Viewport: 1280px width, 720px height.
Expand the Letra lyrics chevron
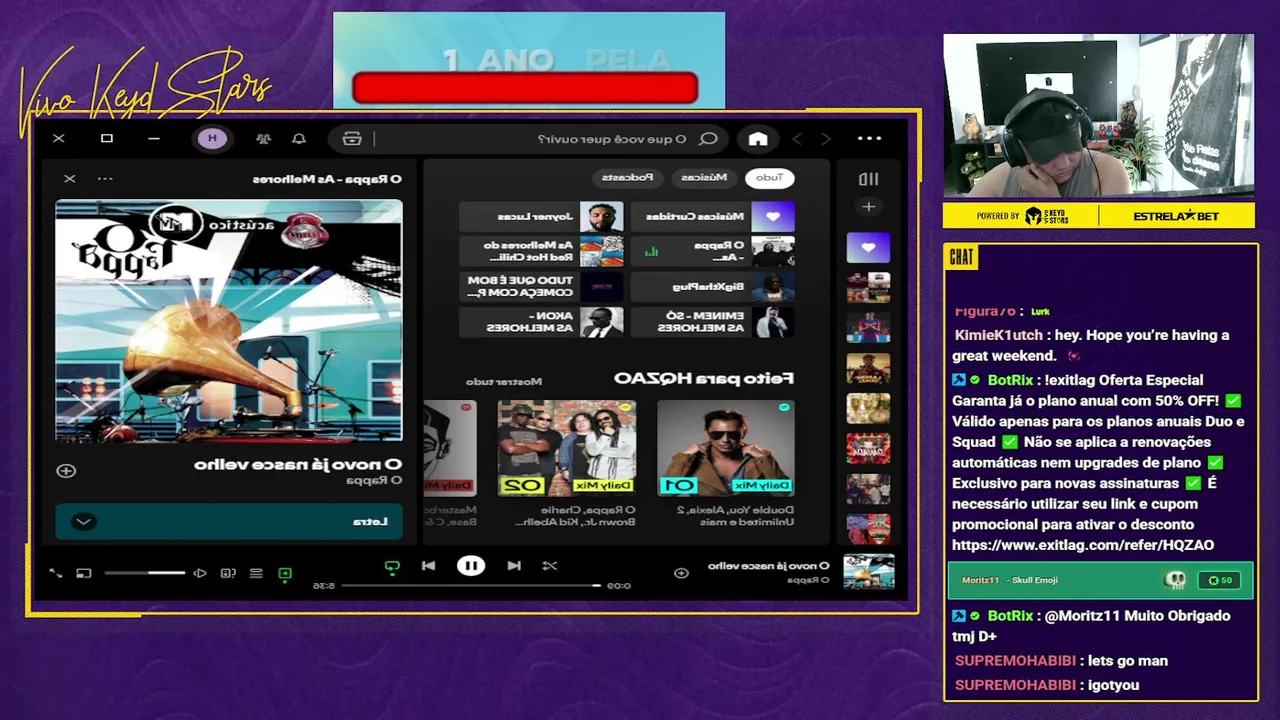[x=84, y=522]
